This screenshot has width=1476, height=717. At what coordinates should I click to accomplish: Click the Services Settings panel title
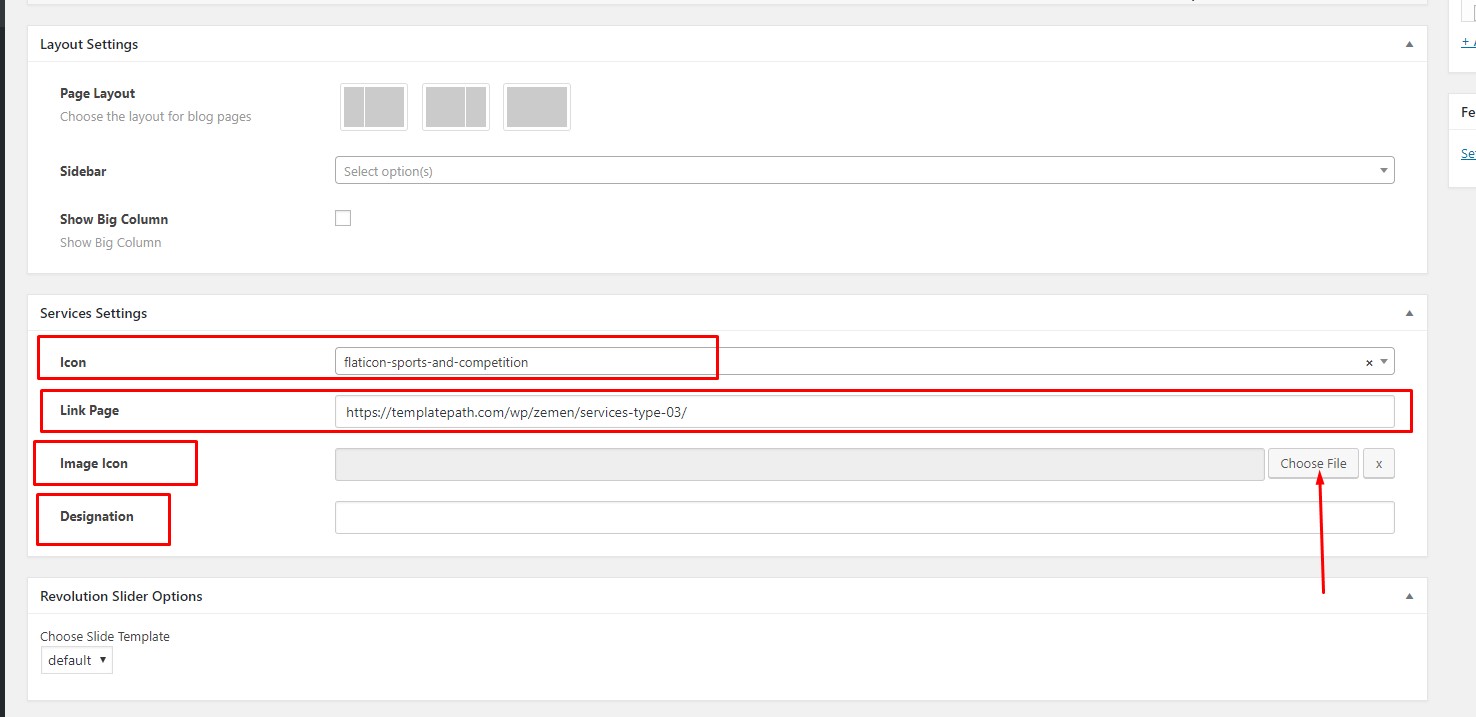pos(93,314)
